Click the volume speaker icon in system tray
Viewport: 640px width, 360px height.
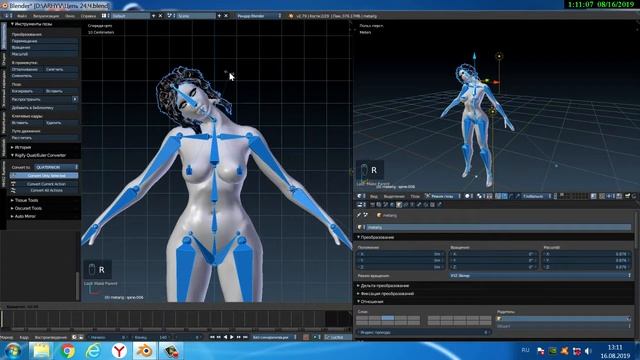click(588, 351)
